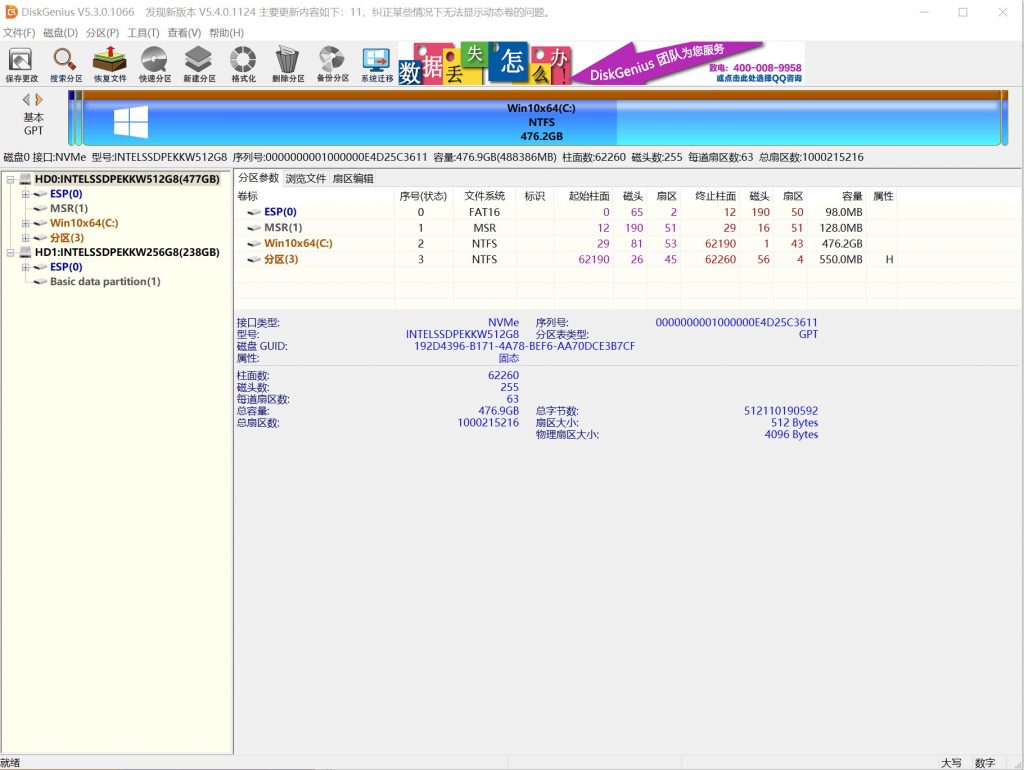Collapse the HD0 disk tree node

click(x=11, y=180)
